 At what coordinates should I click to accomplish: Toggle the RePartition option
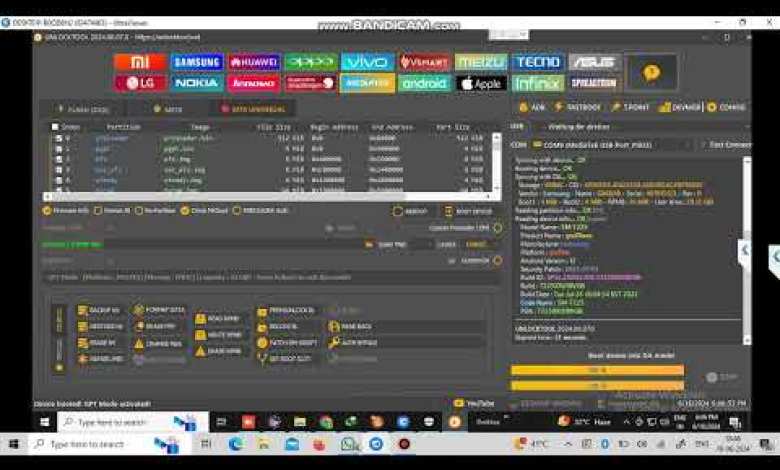(x=156, y=211)
